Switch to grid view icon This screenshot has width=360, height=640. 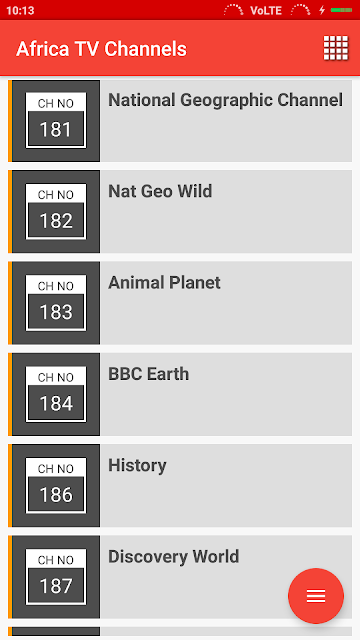point(336,48)
